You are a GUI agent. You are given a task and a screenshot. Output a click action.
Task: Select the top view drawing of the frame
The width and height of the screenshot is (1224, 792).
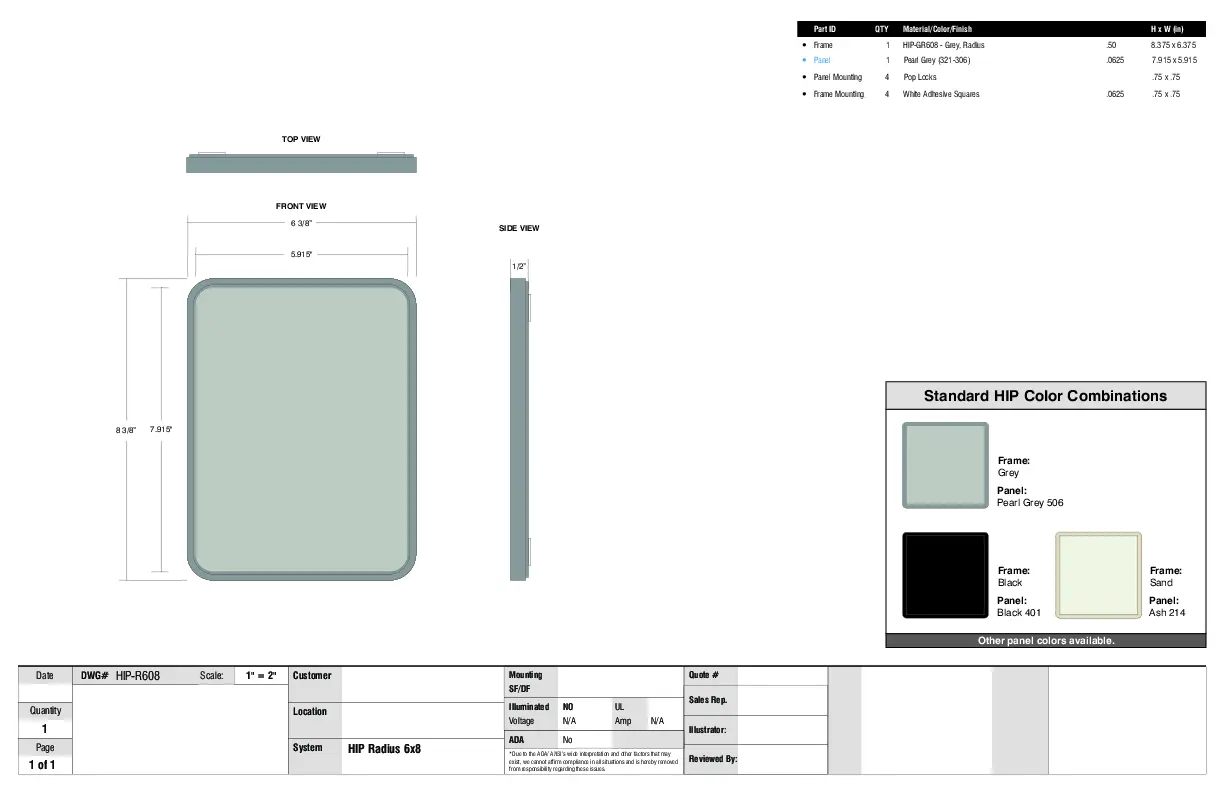point(301,163)
